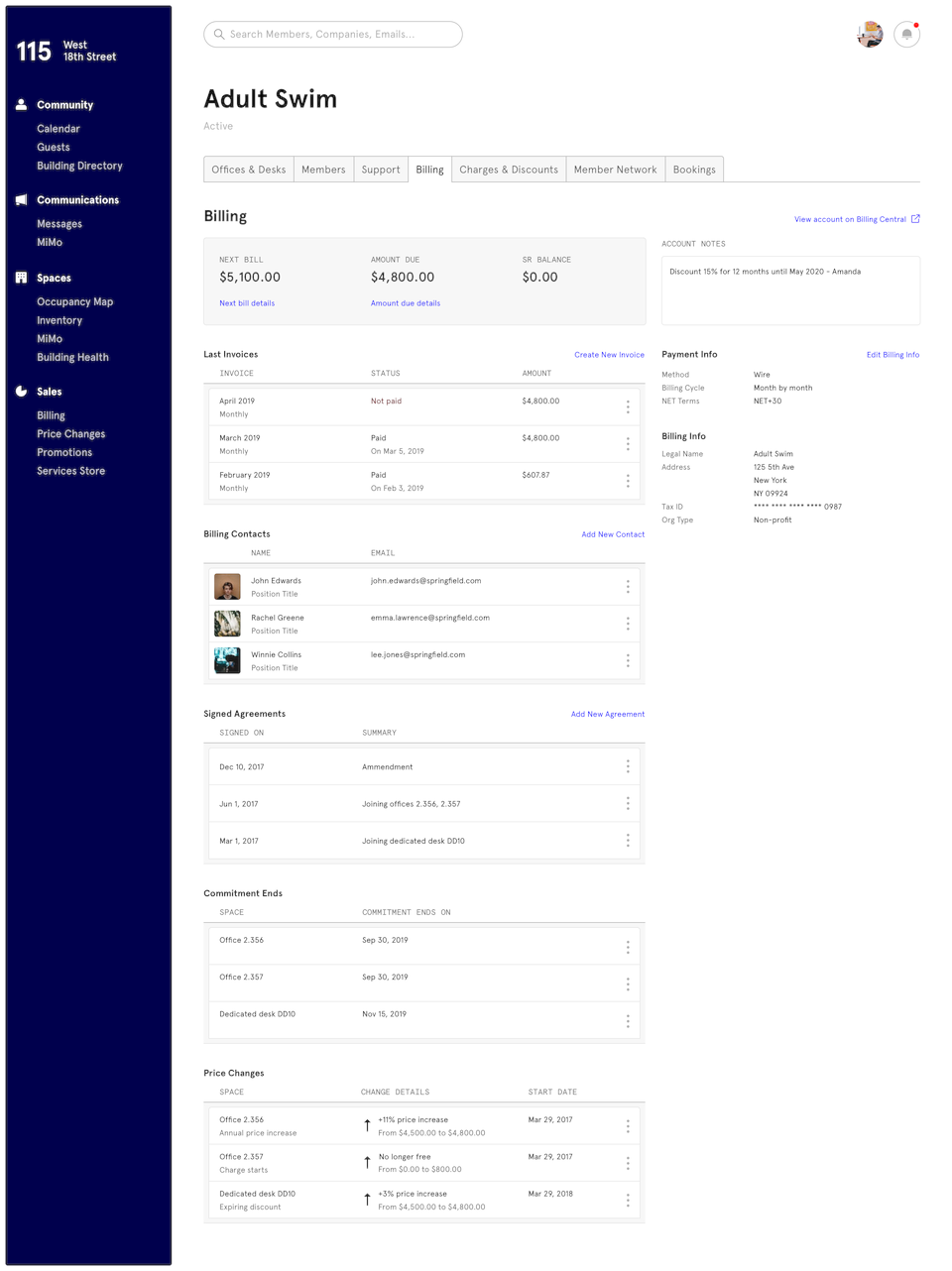Click the $5,100.00 next bill amount
This screenshot has height=1271, width=952.
coord(250,278)
